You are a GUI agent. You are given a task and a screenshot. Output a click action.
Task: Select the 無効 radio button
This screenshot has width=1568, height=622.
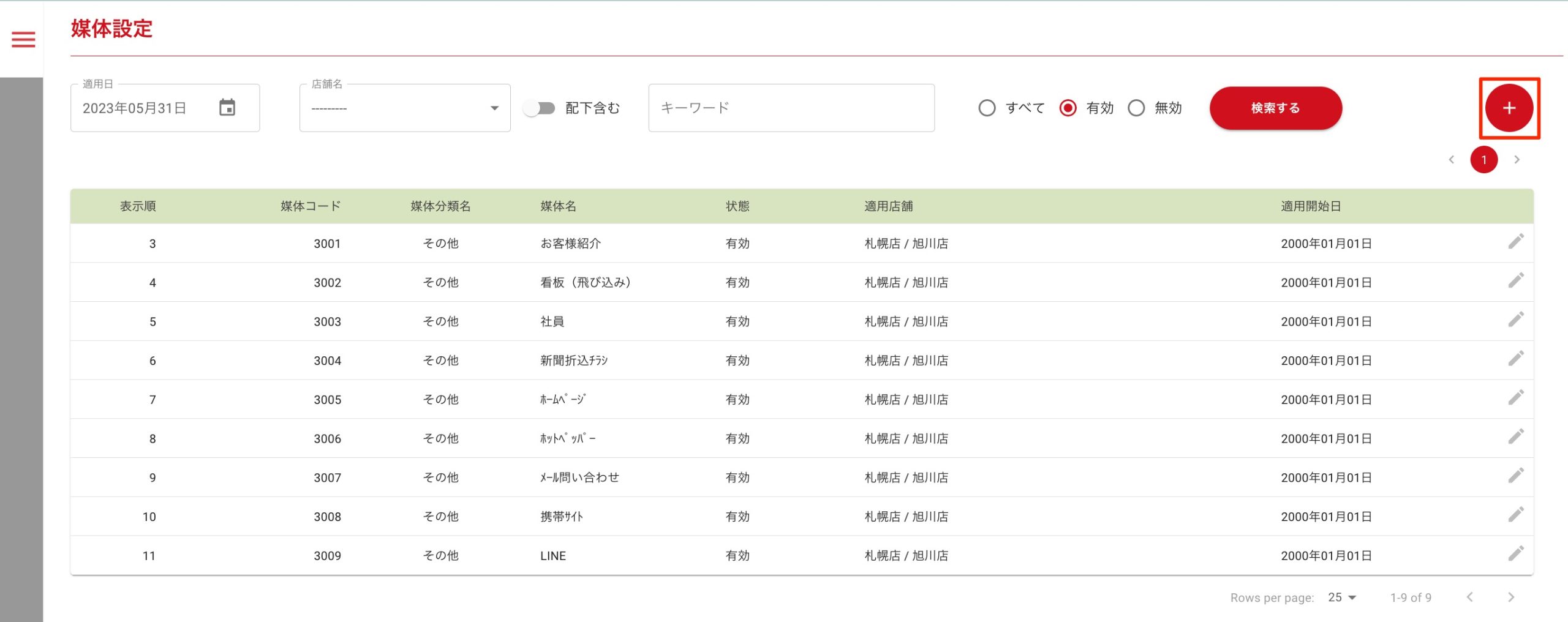pyautogui.click(x=1136, y=108)
